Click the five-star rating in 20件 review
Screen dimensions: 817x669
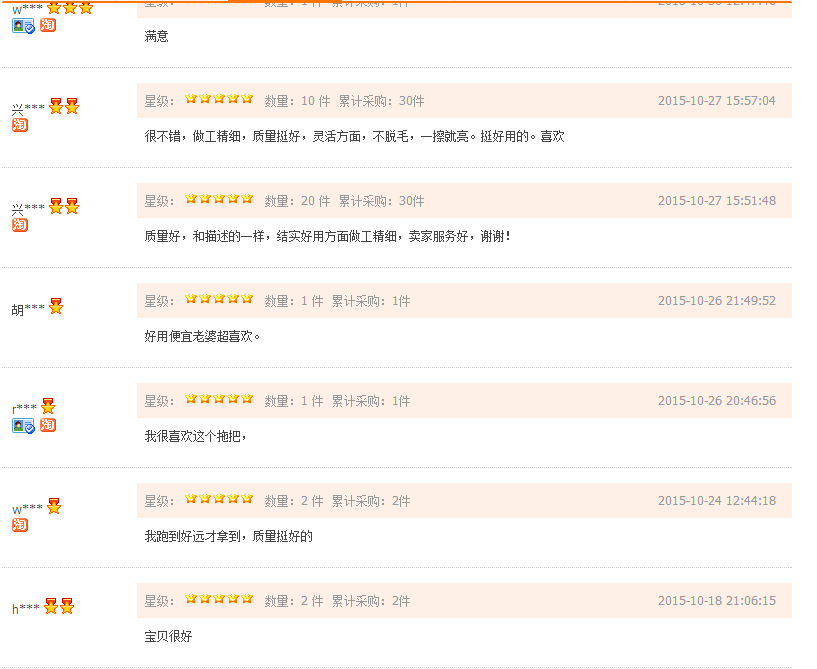(219, 199)
